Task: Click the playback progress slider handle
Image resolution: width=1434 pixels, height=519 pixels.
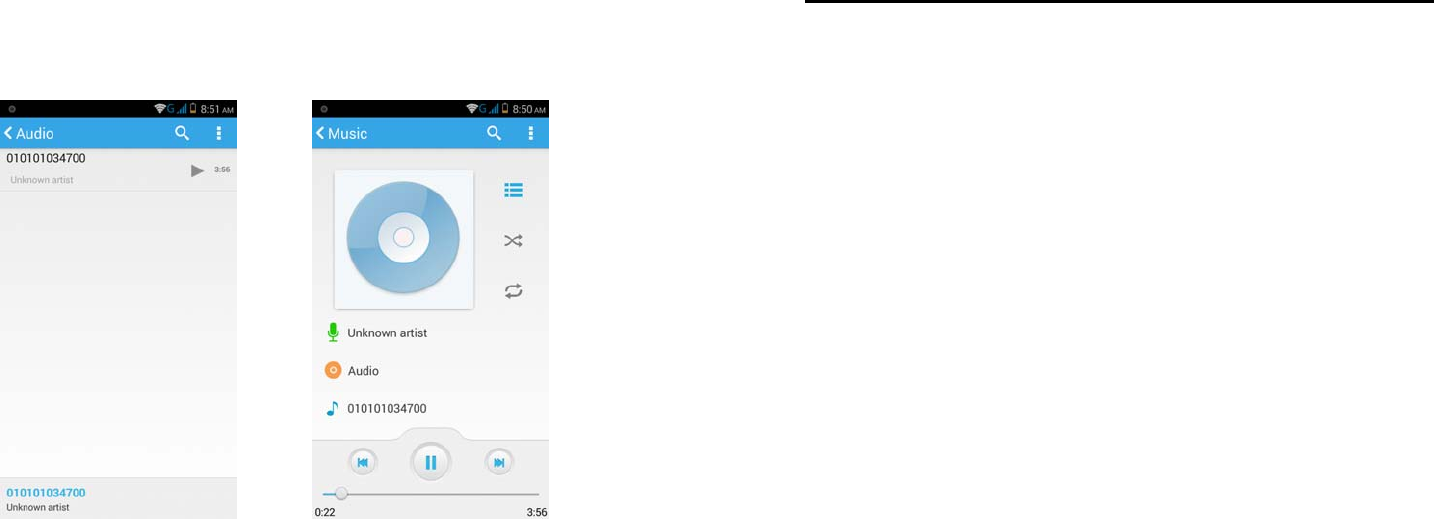Action: coord(341,494)
